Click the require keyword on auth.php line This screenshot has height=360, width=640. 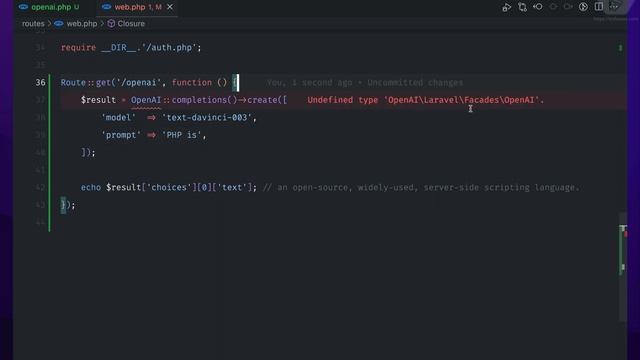click(78, 48)
